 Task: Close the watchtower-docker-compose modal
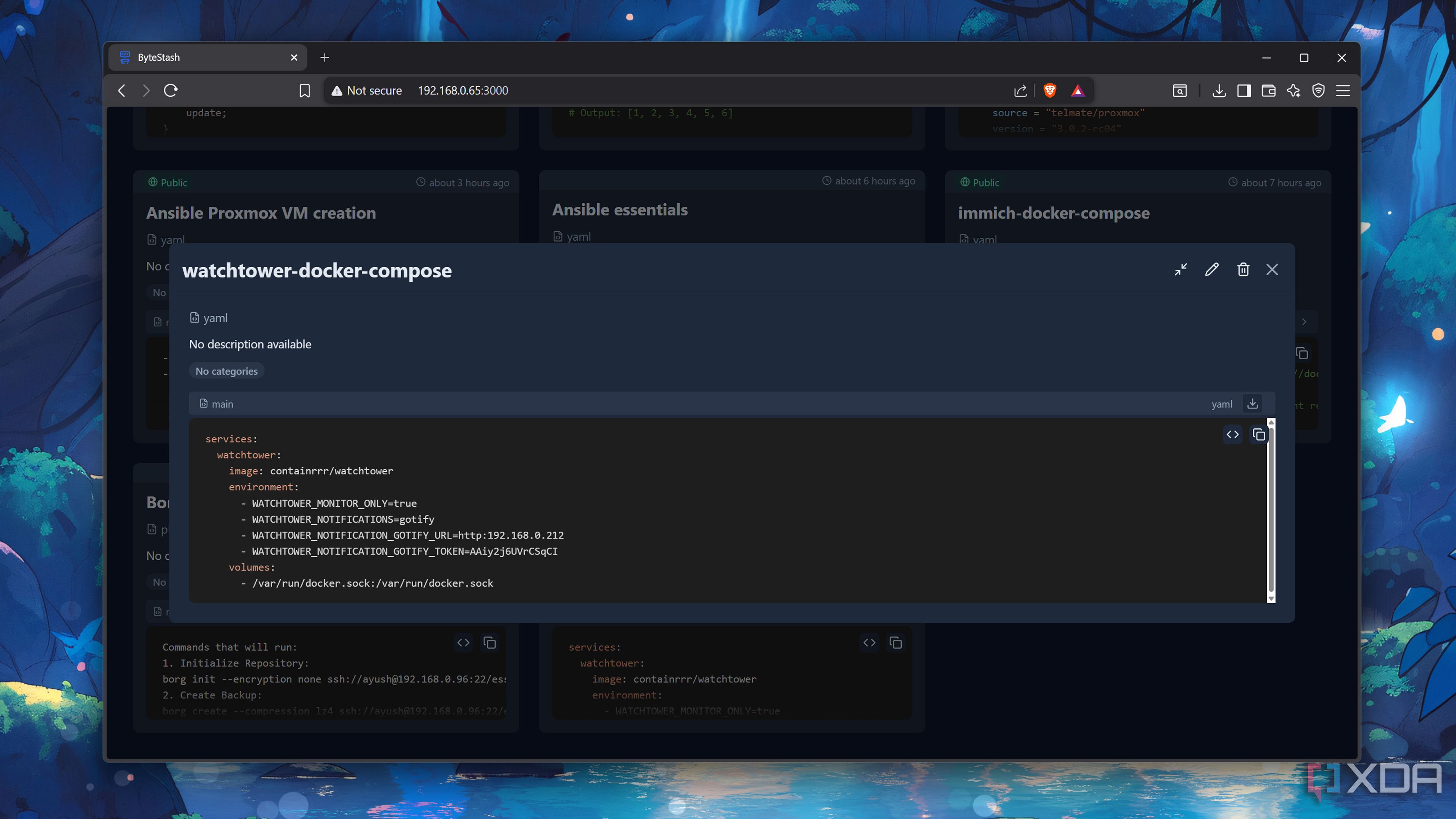coord(1272,270)
